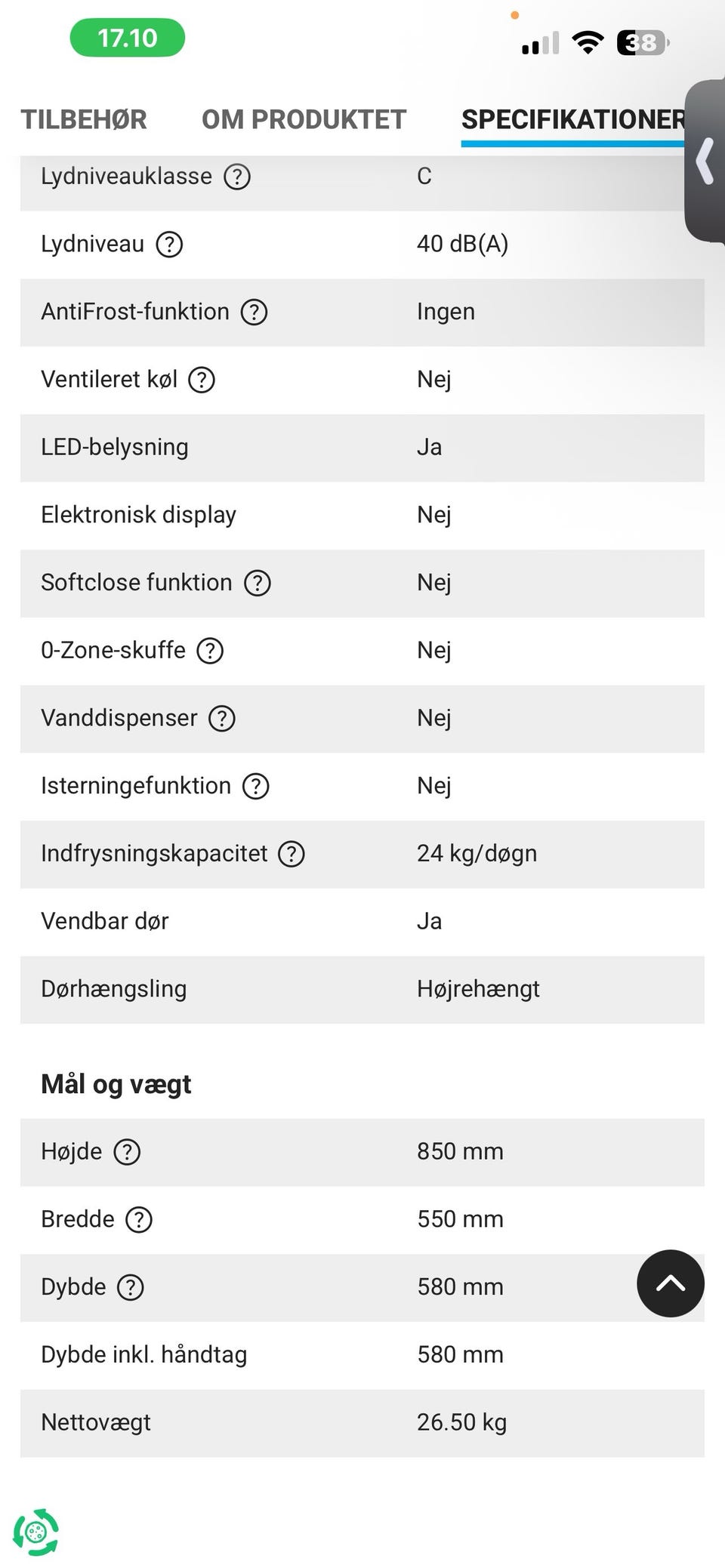Expand the side panel chevron handle
This screenshot has width=725, height=1568.
click(706, 161)
